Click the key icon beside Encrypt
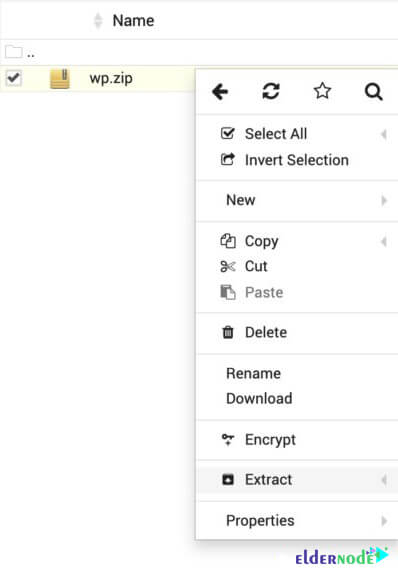This screenshot has width=398, height=568. click(228, 439)
